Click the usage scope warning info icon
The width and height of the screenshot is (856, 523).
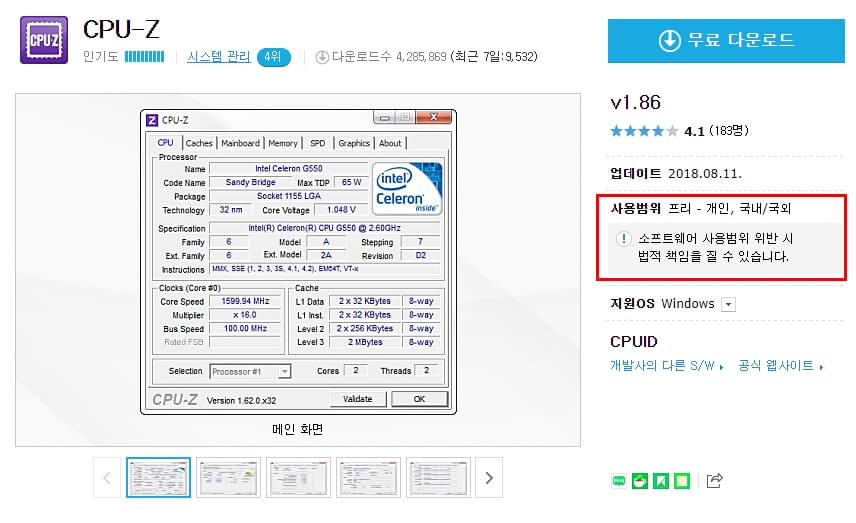623,239
